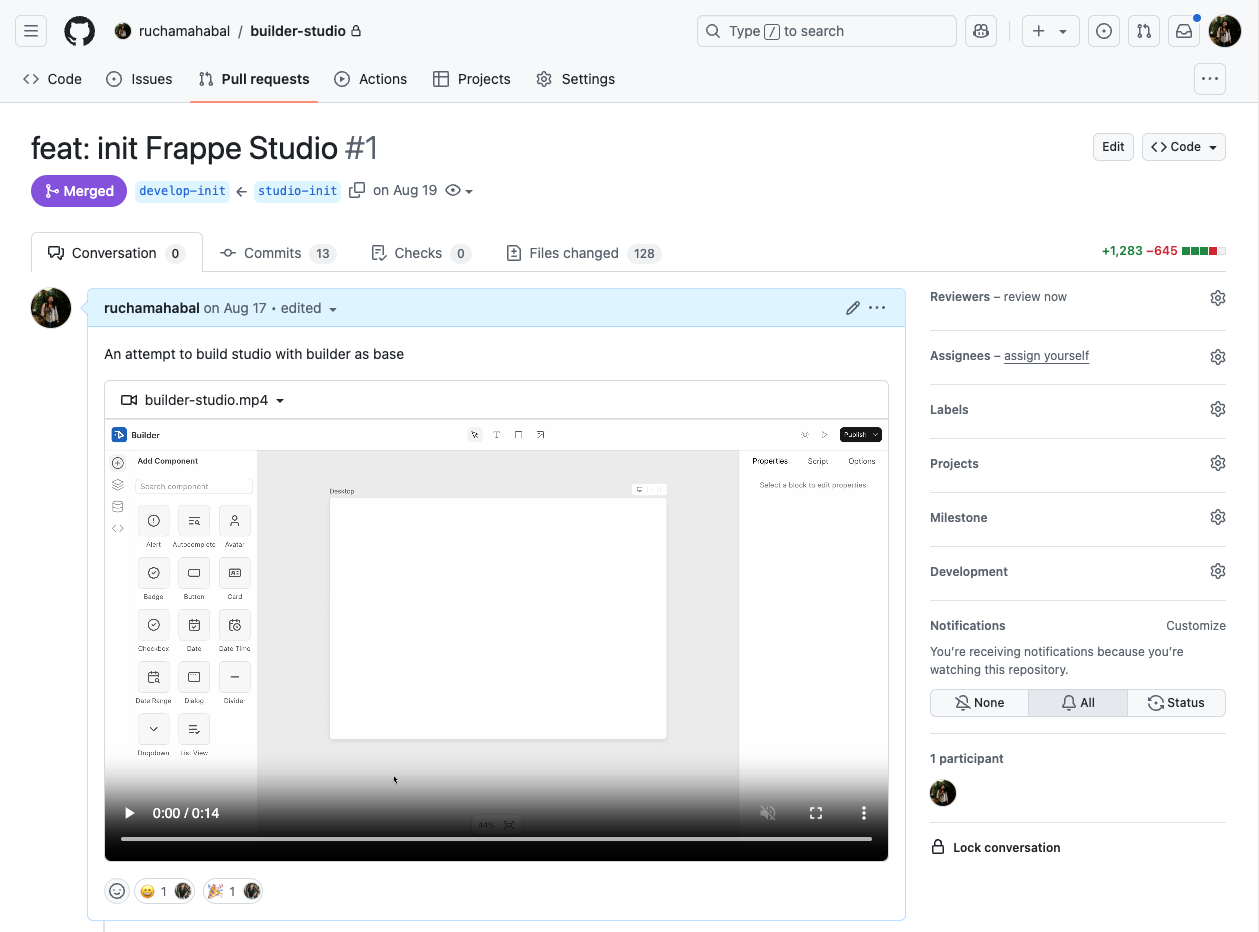Open the develop-init base branch link
This screenshot has width=1259, height=932.
click(x=182, y=191)
